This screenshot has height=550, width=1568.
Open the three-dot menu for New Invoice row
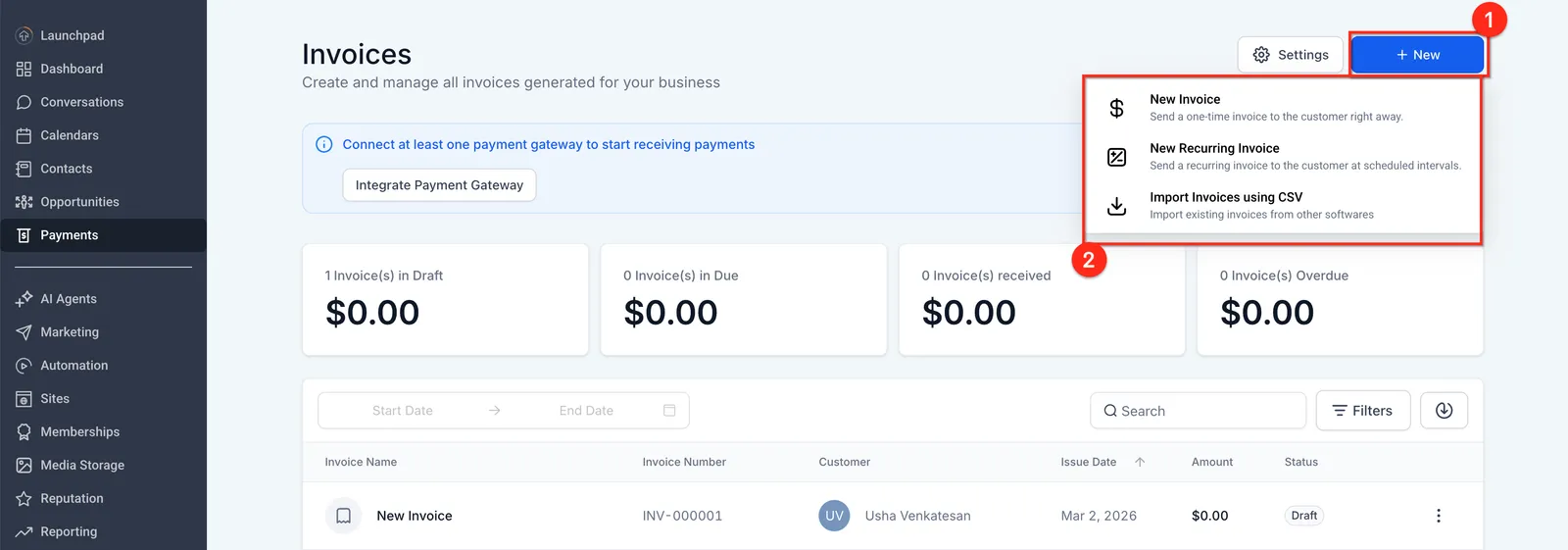tap(1438, 516)
